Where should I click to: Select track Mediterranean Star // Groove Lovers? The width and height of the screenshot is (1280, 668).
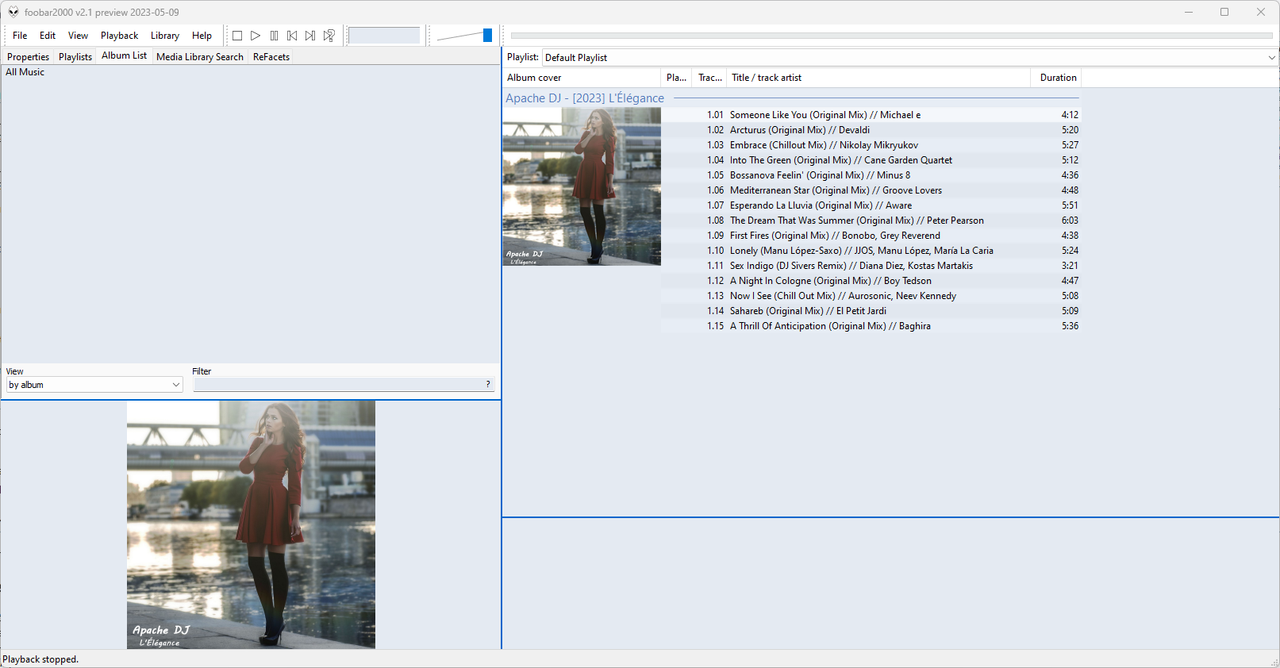tap(871, 190)
